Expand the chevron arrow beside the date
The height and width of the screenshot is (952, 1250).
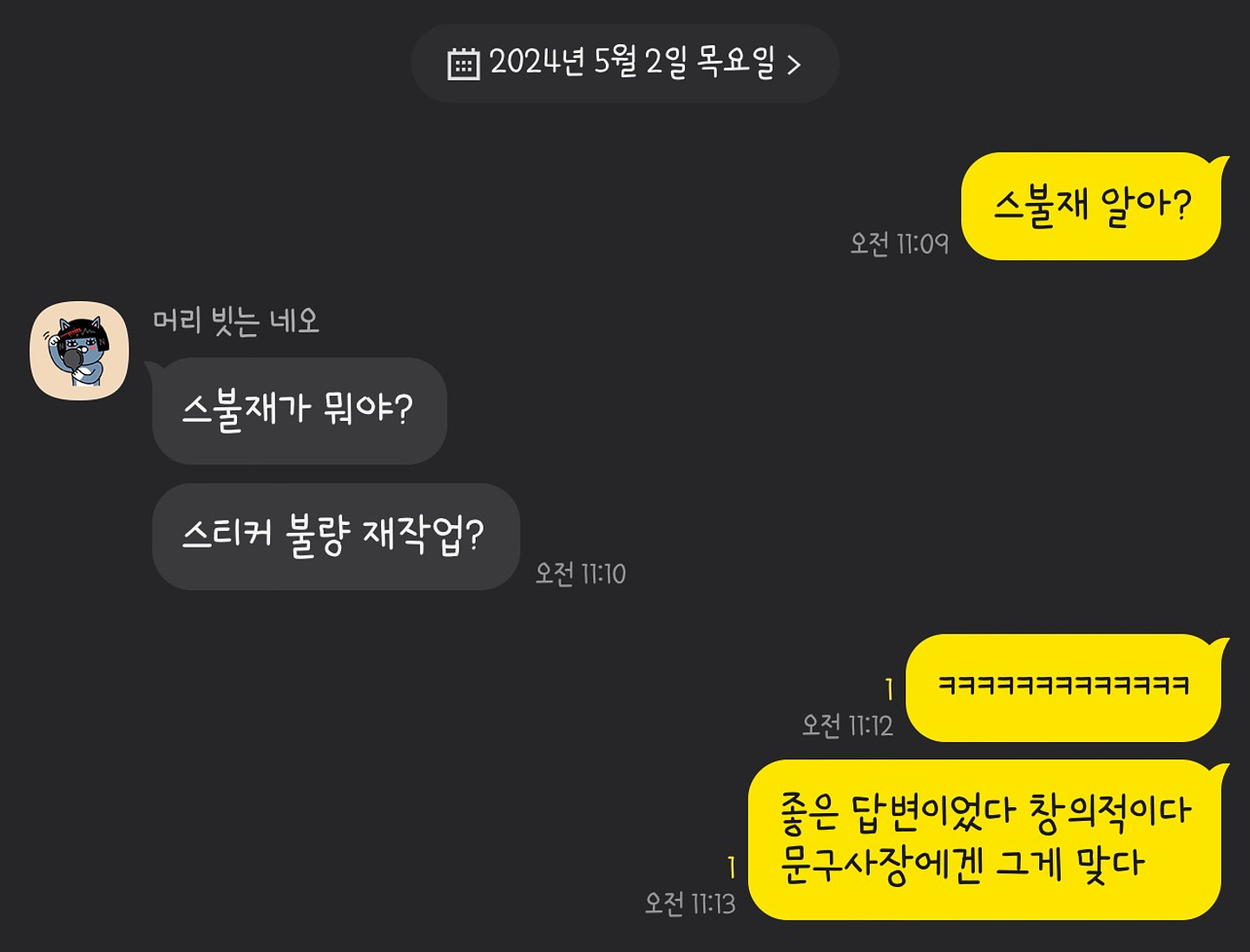[x=793, y=64]
